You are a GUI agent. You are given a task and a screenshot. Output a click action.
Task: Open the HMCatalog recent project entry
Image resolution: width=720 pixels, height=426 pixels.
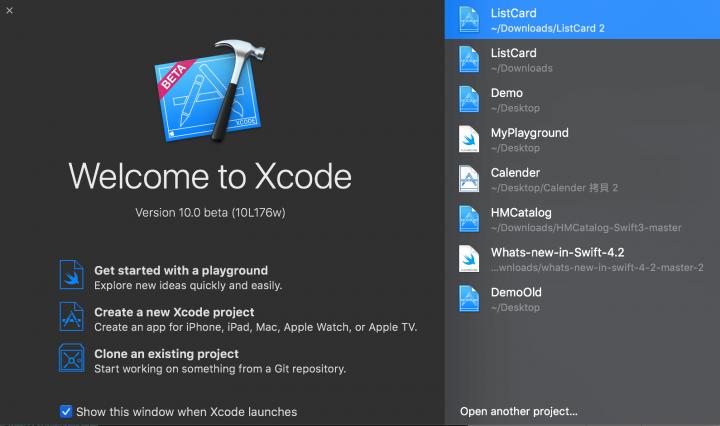pos(580,220)
